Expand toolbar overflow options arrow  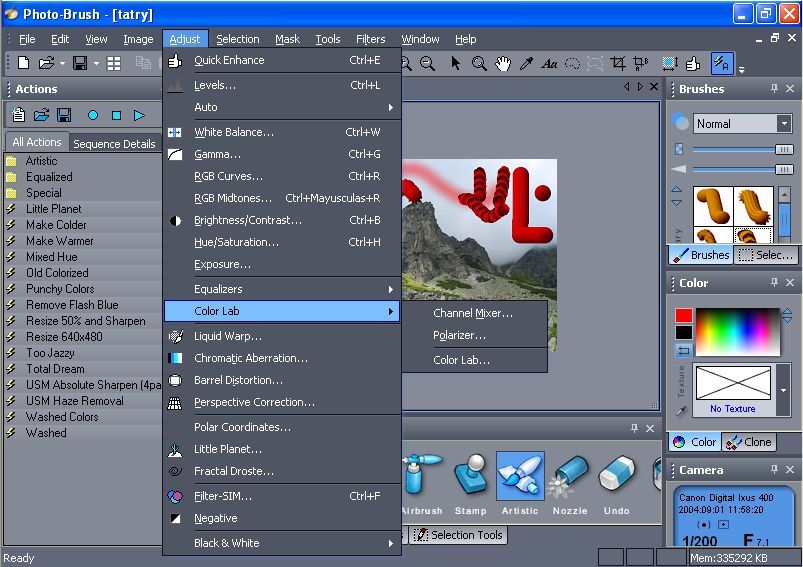[x=741, y=69]
